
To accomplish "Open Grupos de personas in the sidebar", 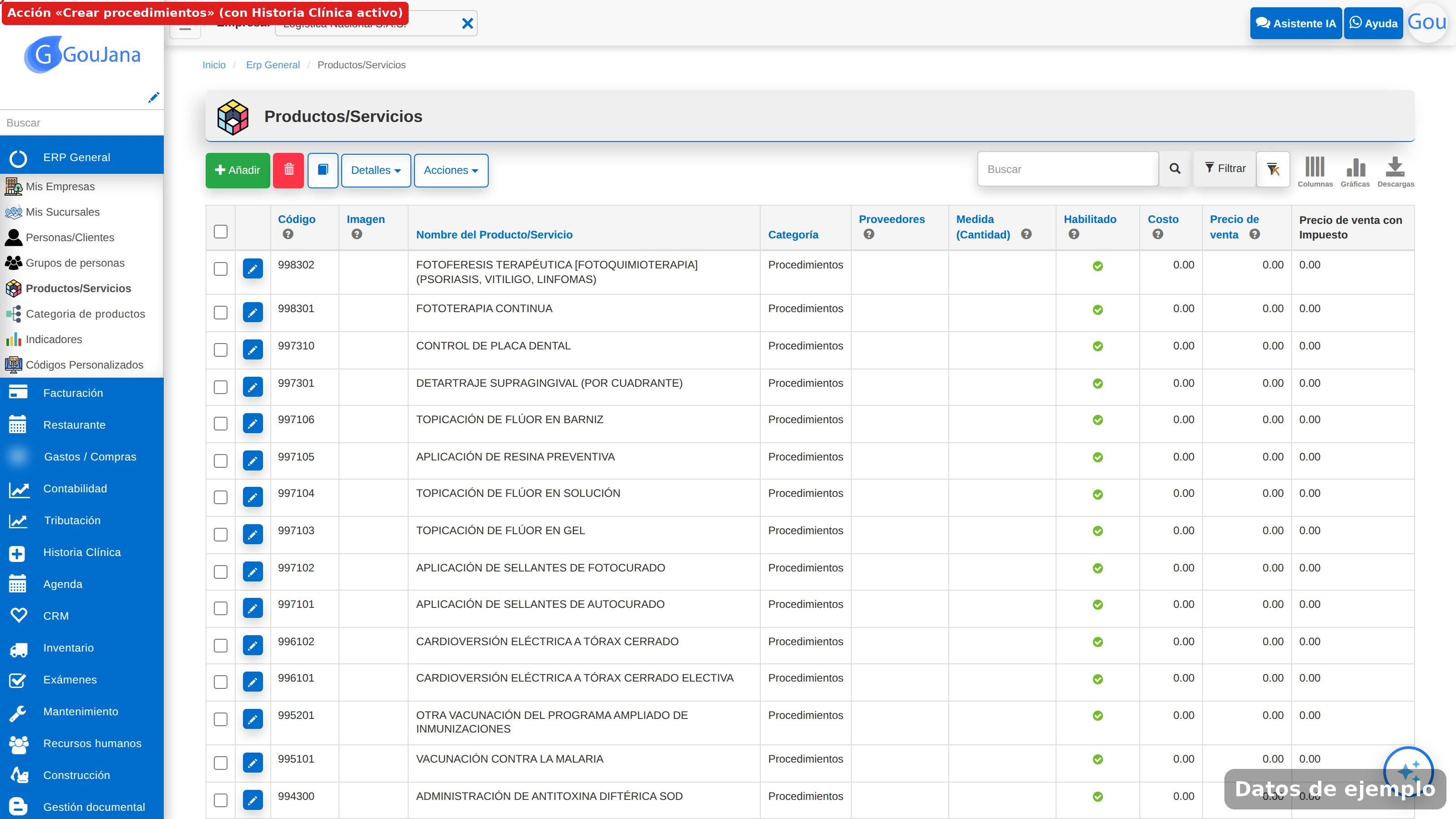I will coord(82,263).
